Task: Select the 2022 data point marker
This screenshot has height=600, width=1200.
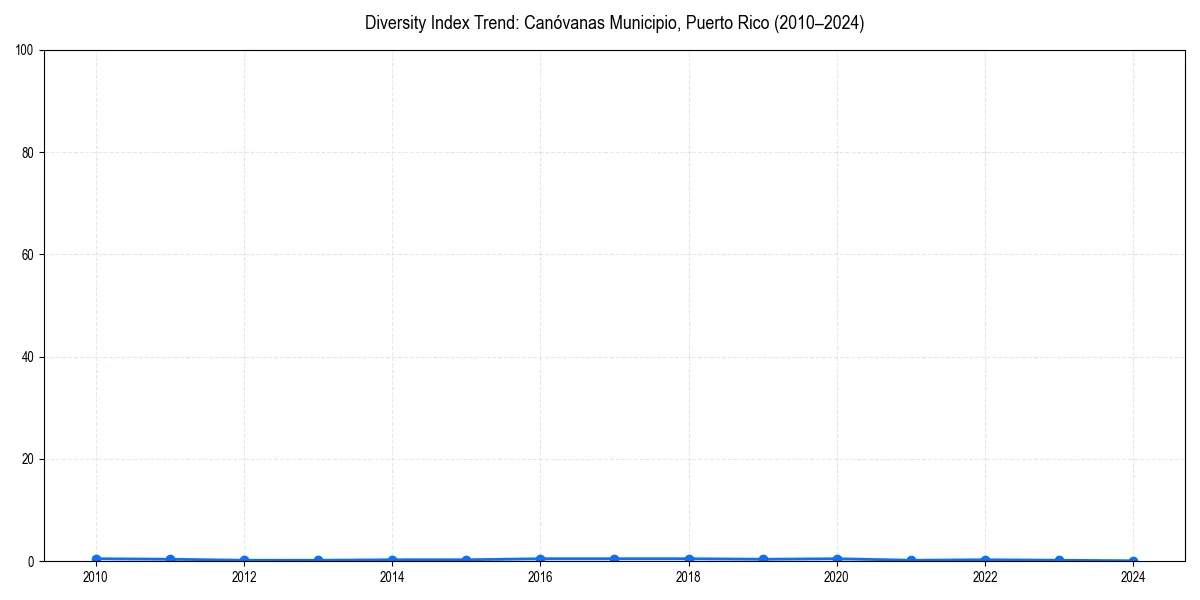Action: click(984, 558)
